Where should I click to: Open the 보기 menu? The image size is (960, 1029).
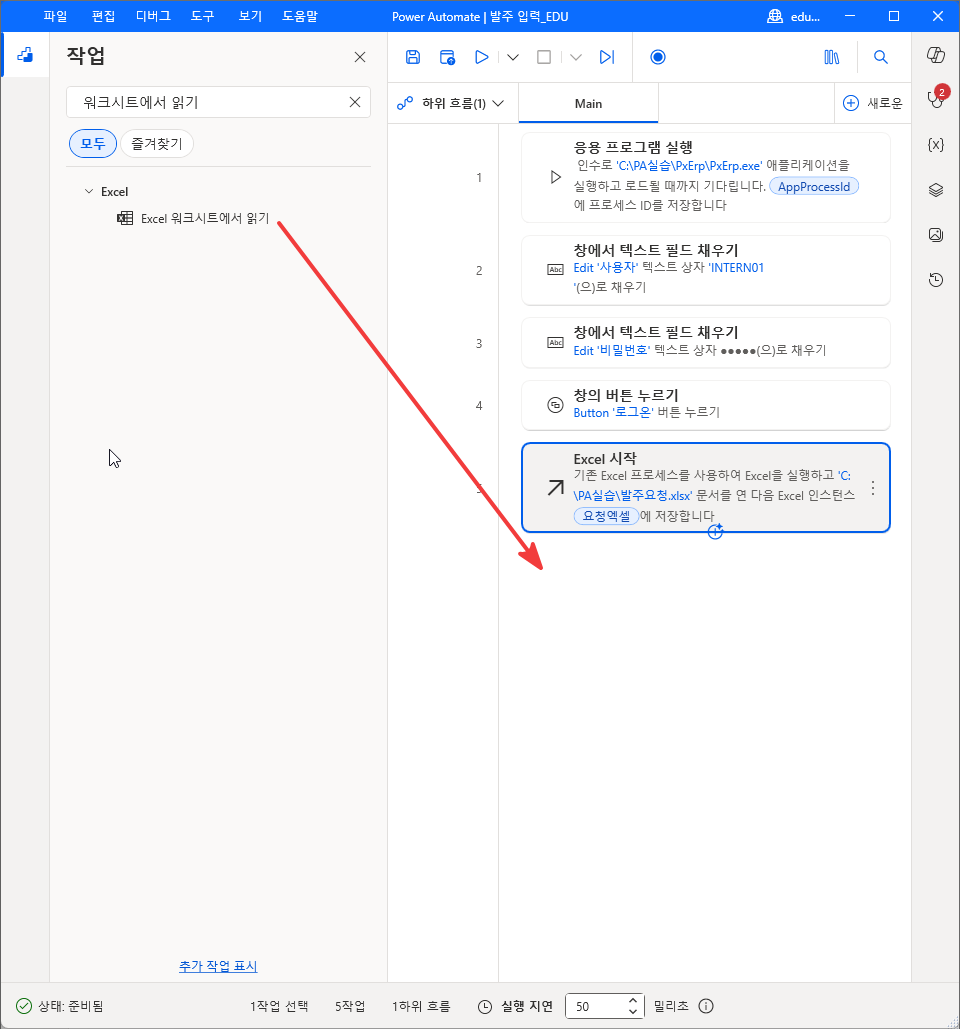(x=250, y=16)
